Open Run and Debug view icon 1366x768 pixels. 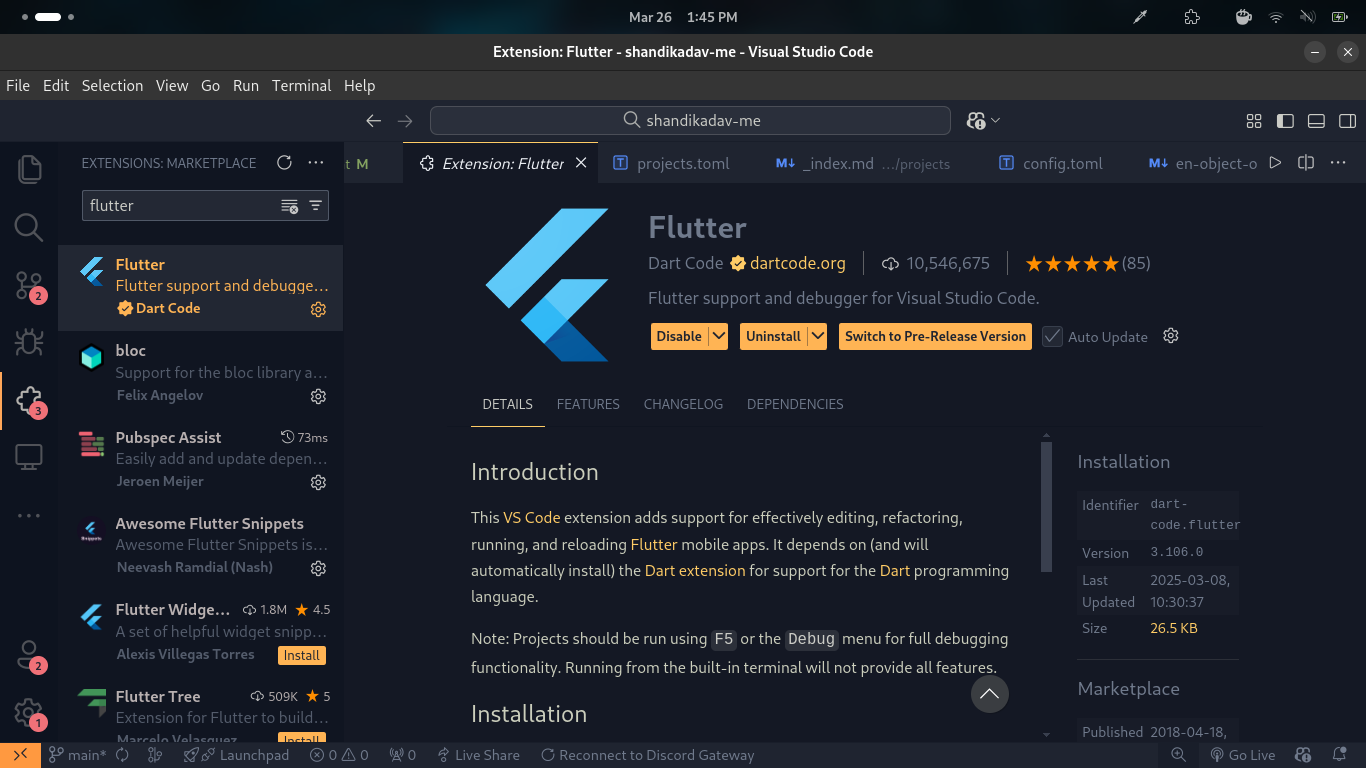coord(29,343)
